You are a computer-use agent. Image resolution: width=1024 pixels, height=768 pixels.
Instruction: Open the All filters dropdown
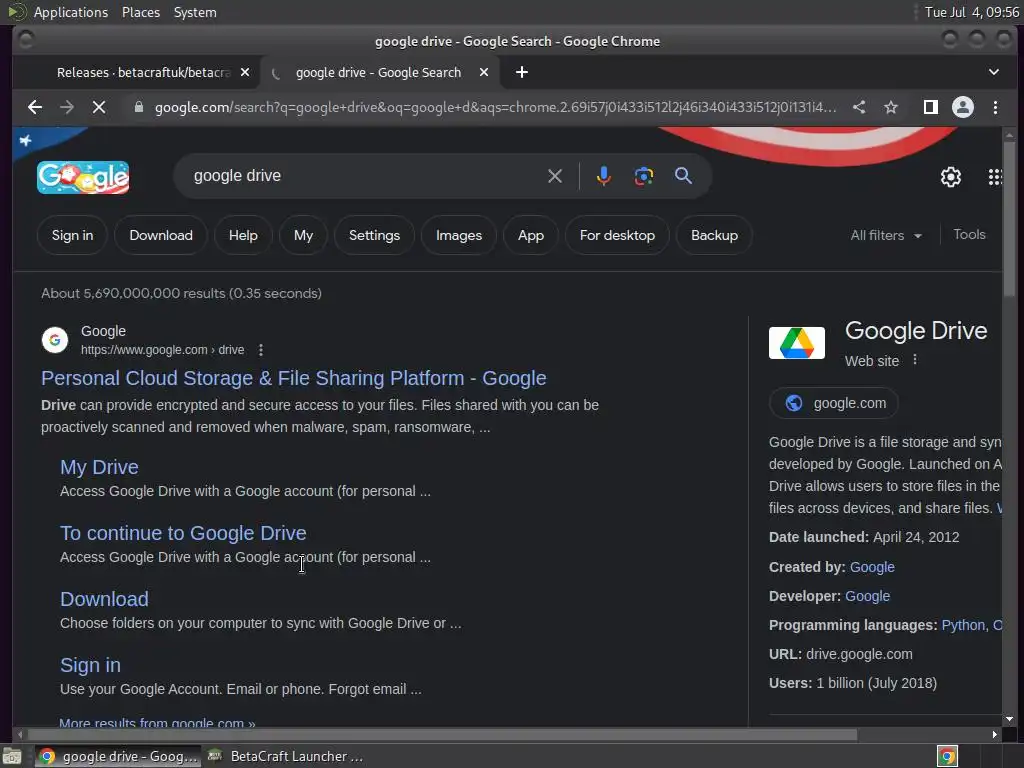point(886,235)
